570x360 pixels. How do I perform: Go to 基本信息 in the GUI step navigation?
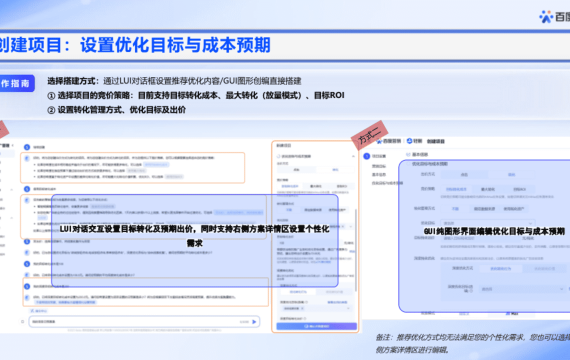click(379, 175)
